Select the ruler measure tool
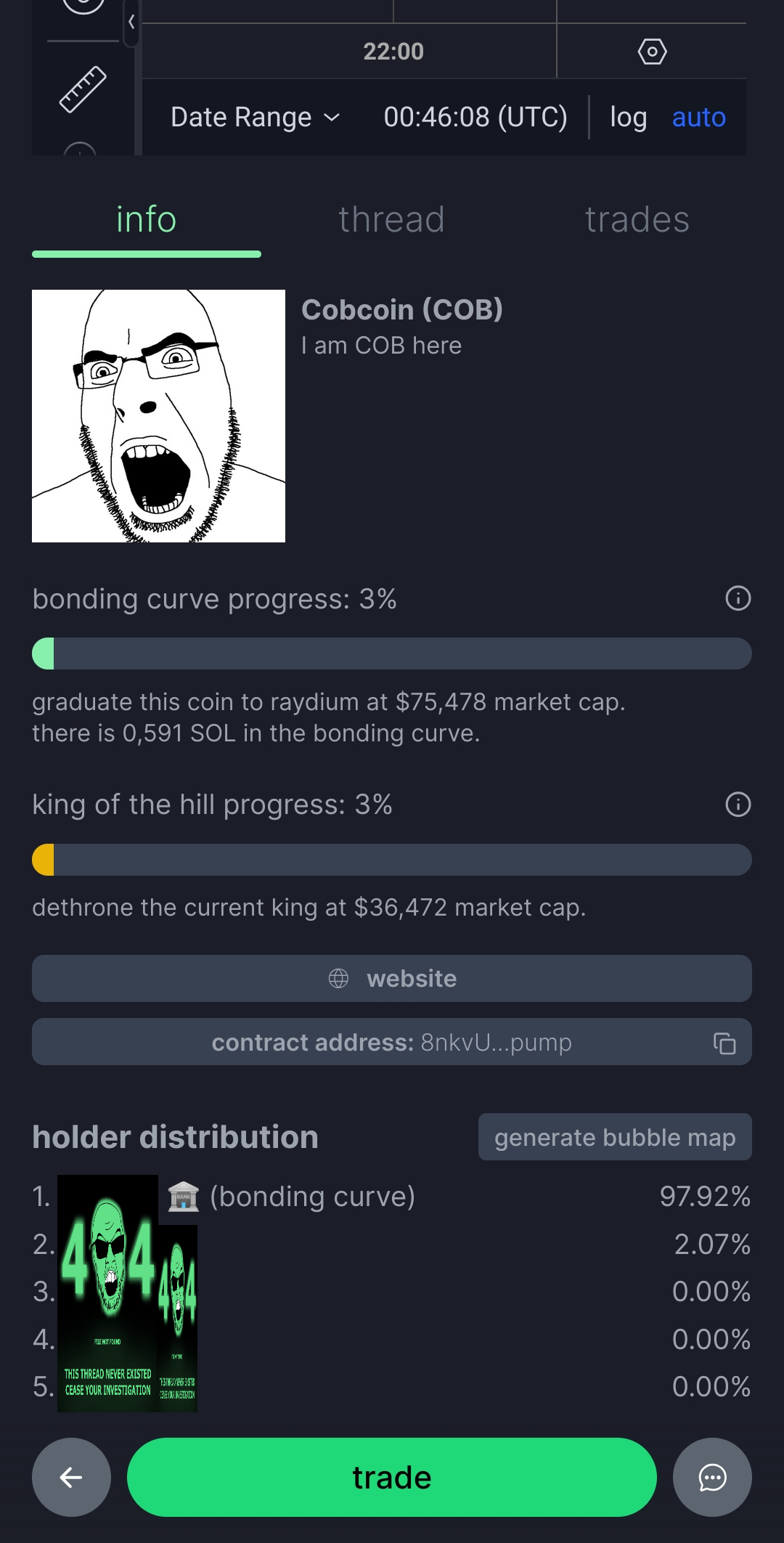The height and width of the screenshot is (1543, 784). (x=83, y=89)
